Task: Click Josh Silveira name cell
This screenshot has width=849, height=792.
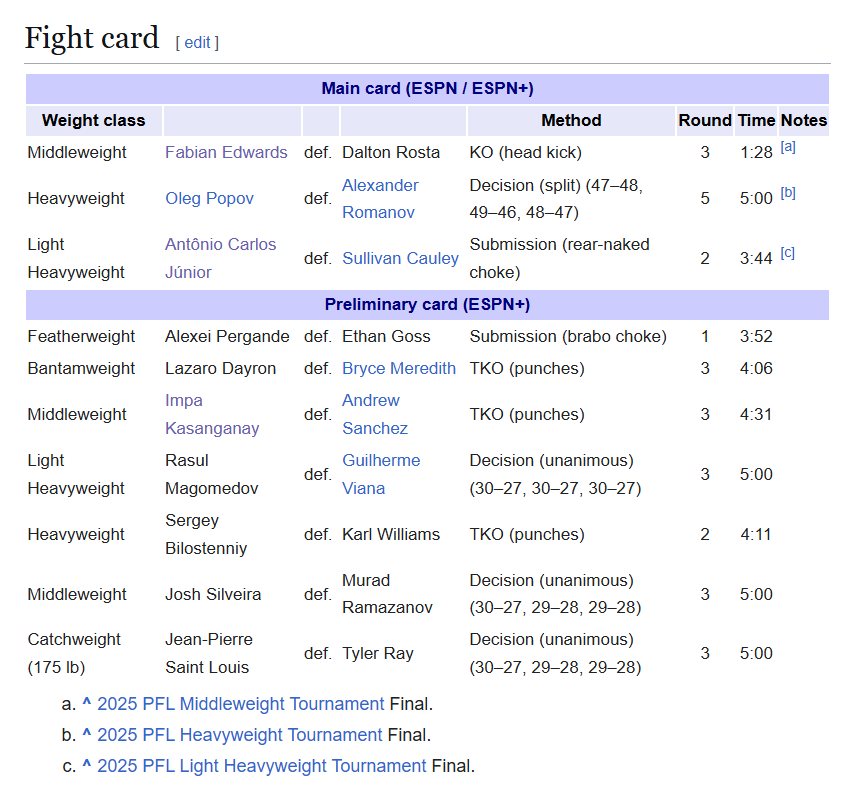Action: pos(213,594)
